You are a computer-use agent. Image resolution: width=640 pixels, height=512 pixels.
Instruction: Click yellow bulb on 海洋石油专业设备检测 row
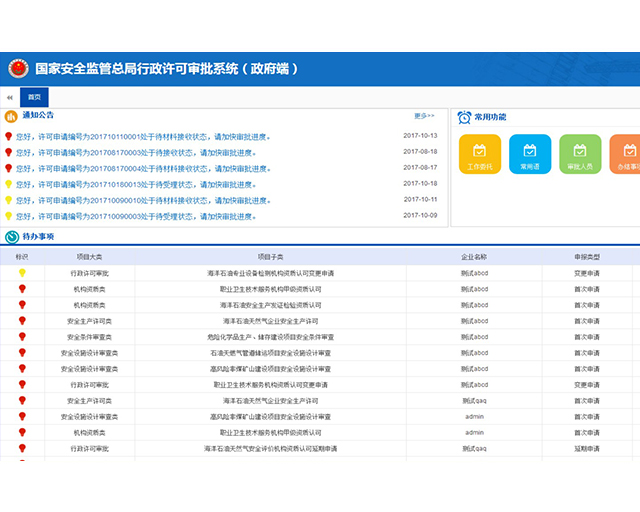pos(22,273)
